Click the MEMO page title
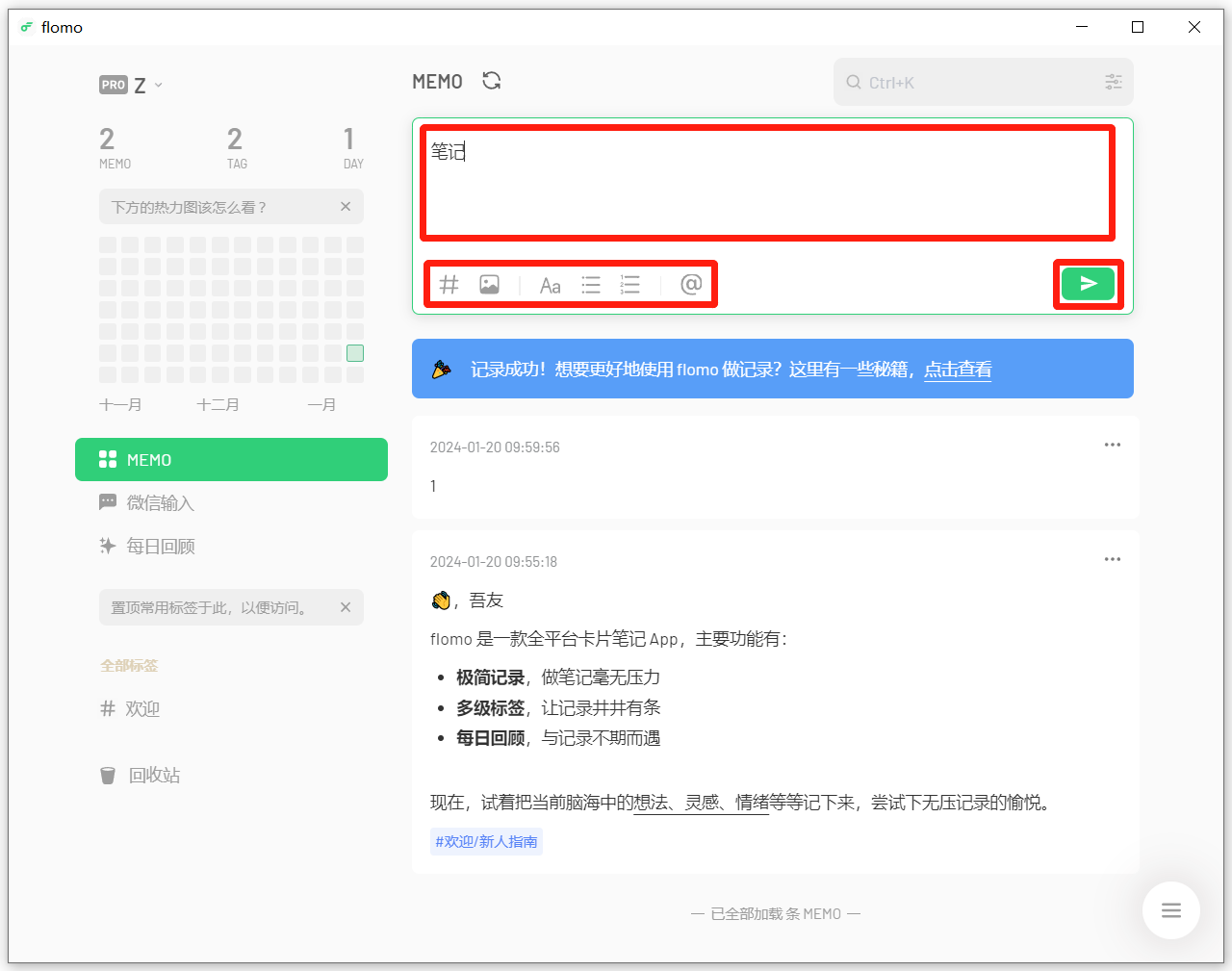This screenshot has width=1232, height=971. coord(438,82)
